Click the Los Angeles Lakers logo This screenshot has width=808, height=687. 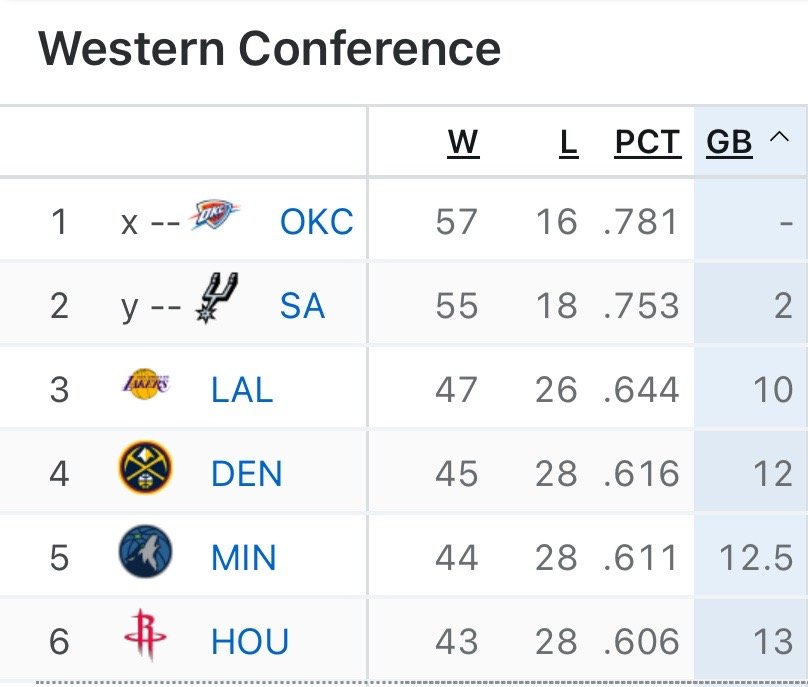(146, 385)
